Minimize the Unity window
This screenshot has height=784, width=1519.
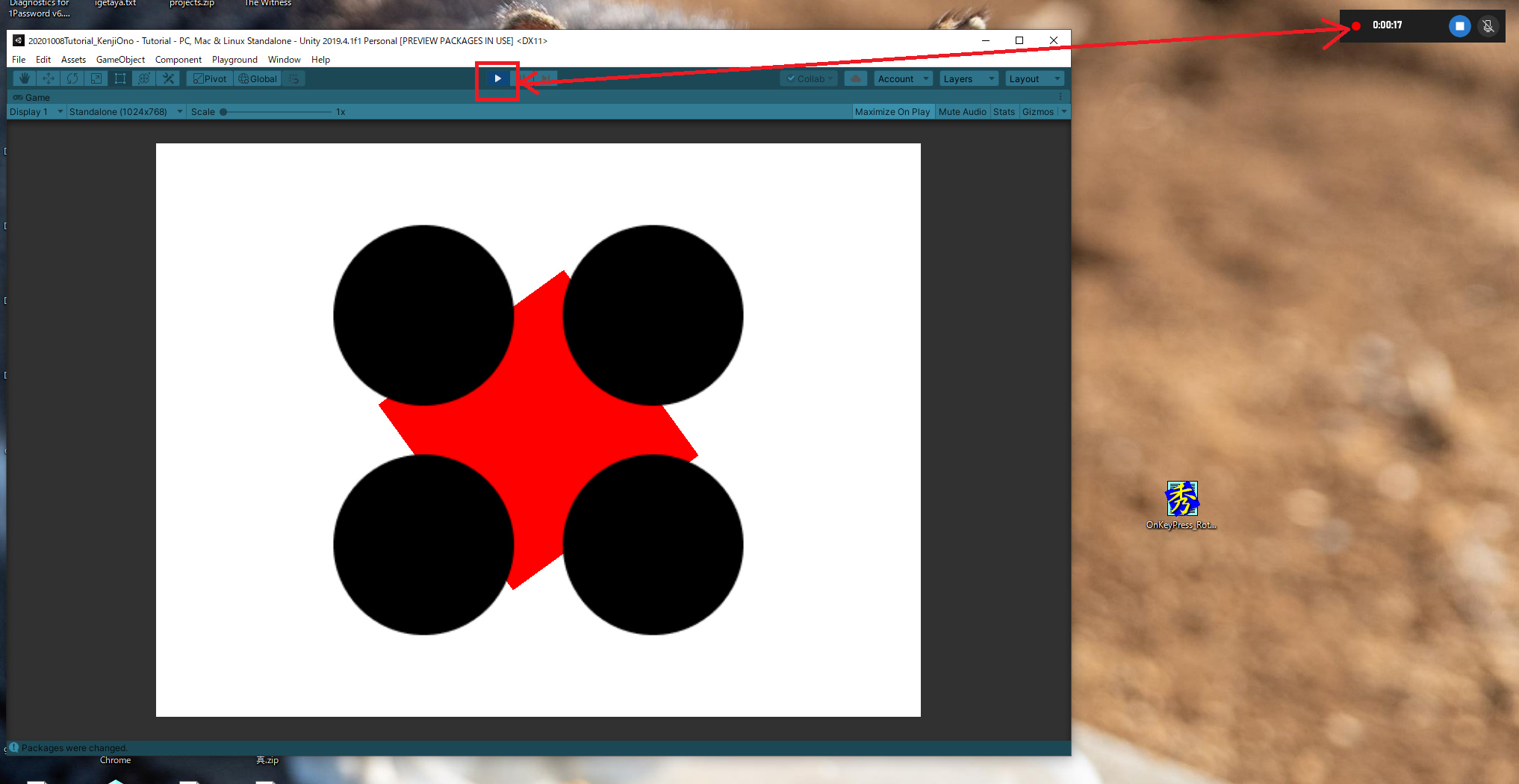(986, 40)
